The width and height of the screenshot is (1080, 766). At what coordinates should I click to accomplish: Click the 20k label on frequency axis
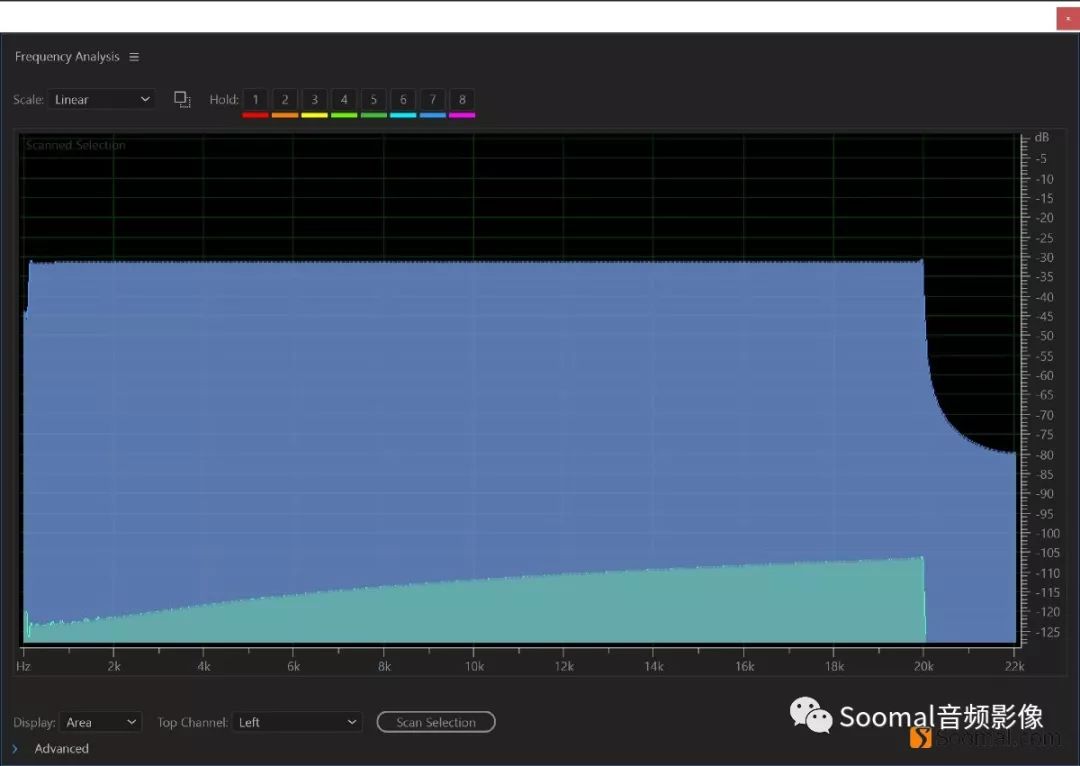coord(923,666)
